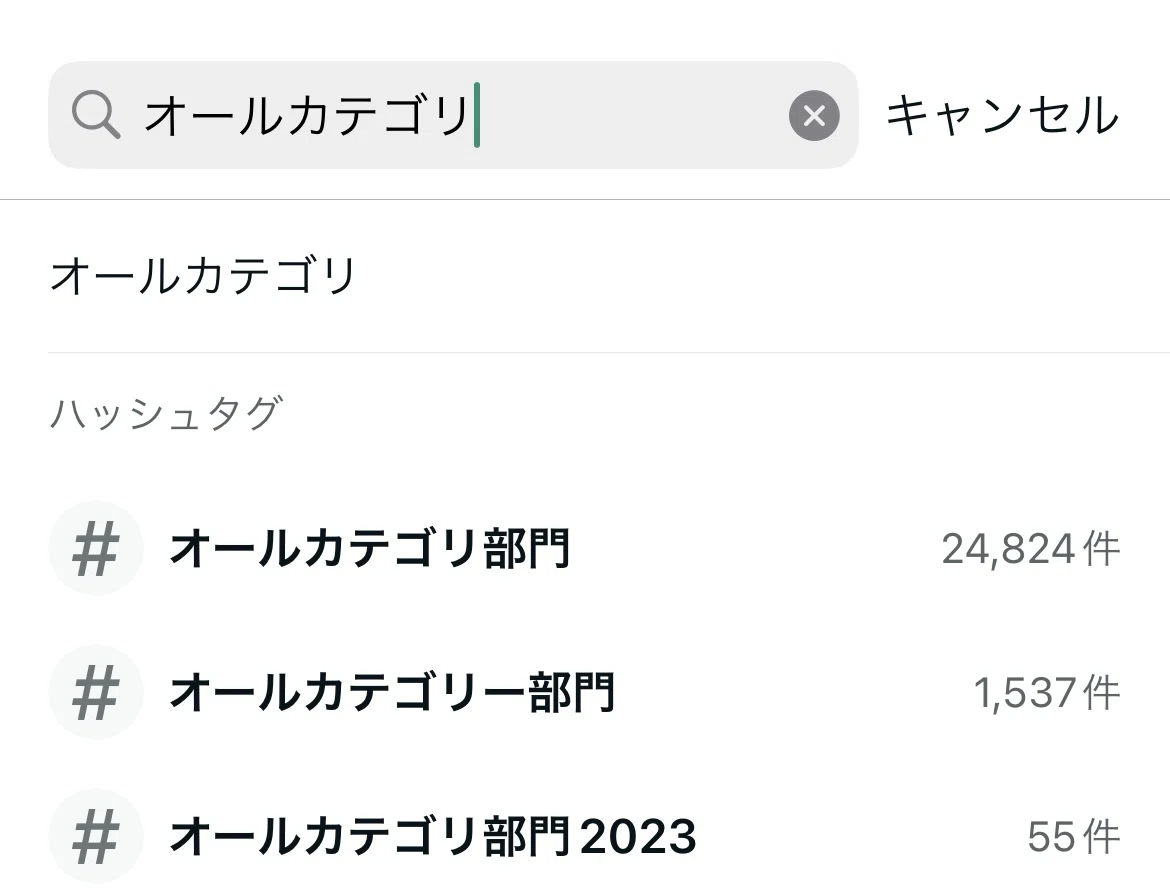This screenshot has height=888, width=1170.
Task: Select the second hashtag row
Action: [x=585, y=692]
